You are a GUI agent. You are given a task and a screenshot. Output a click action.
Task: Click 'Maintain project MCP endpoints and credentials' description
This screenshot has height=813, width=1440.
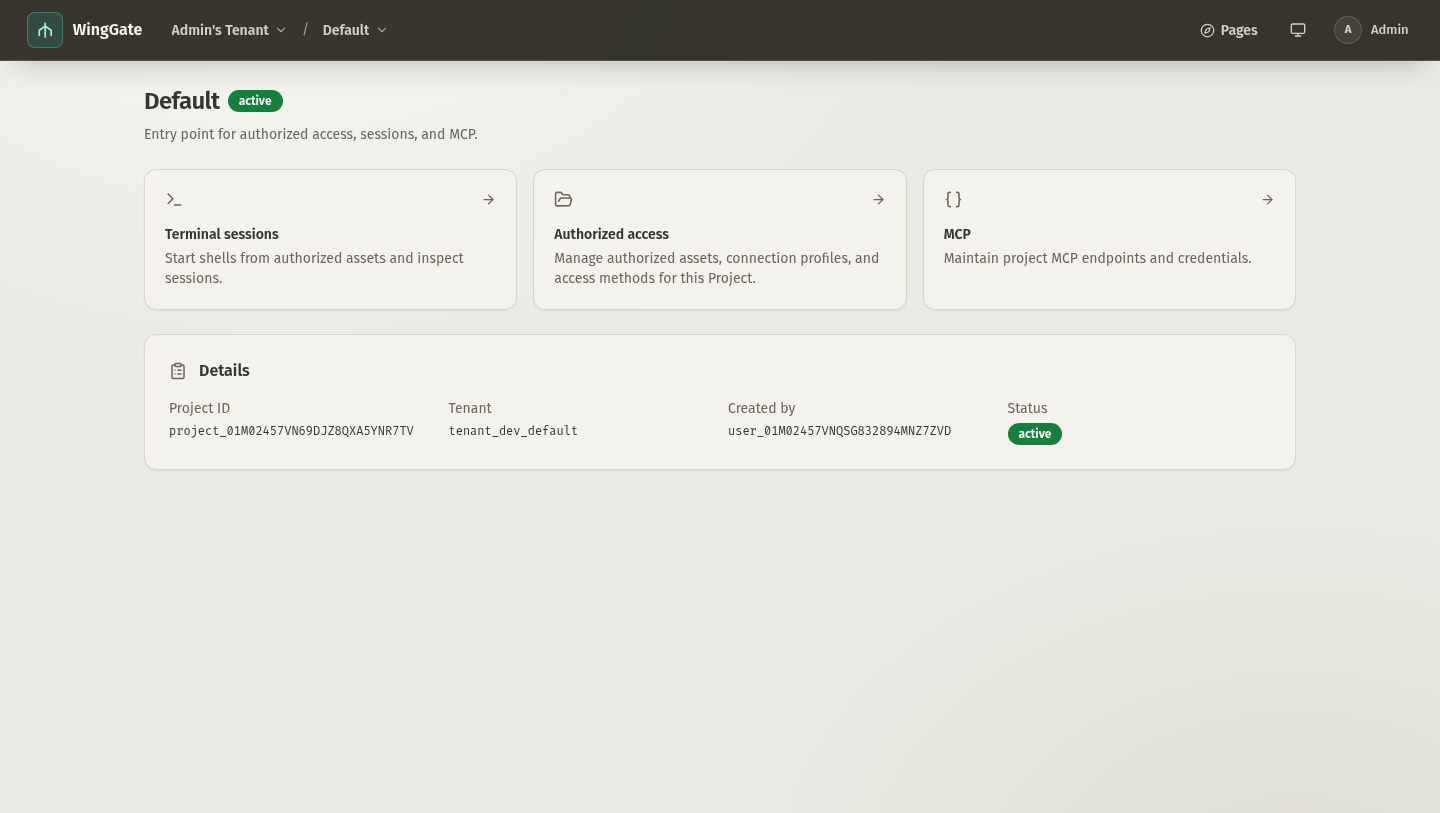1097,258
